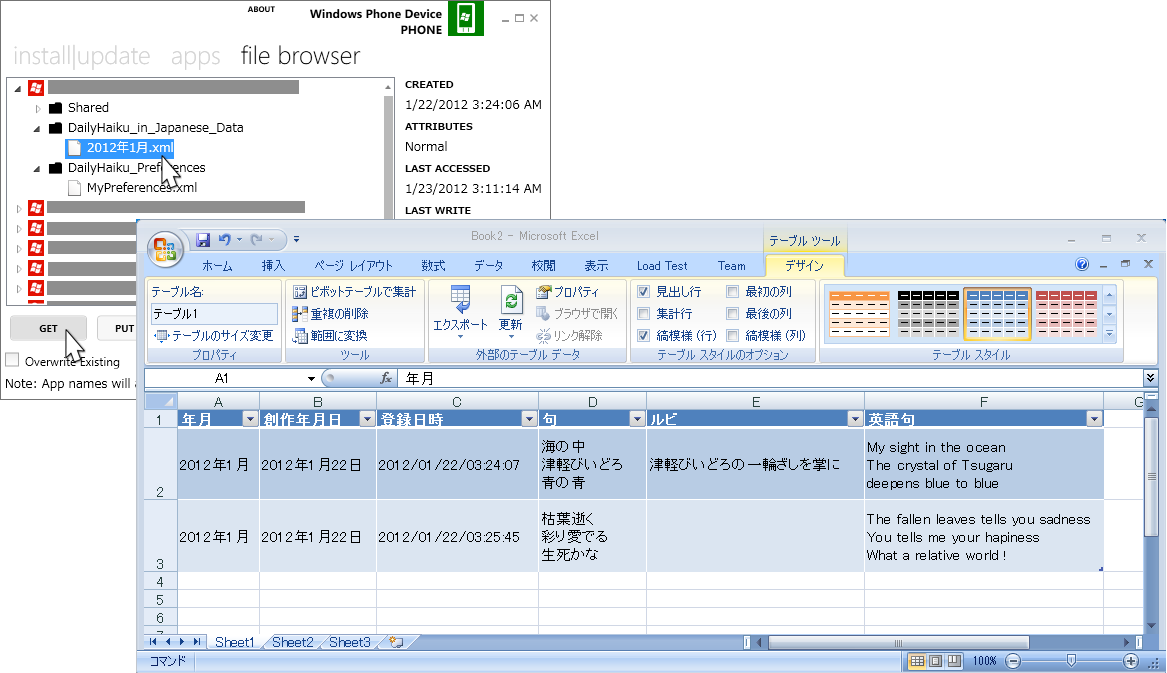Open the 句 column filter dropdown
The height and width of the screenshot is (673, 1167).
(x=637, y=419)
